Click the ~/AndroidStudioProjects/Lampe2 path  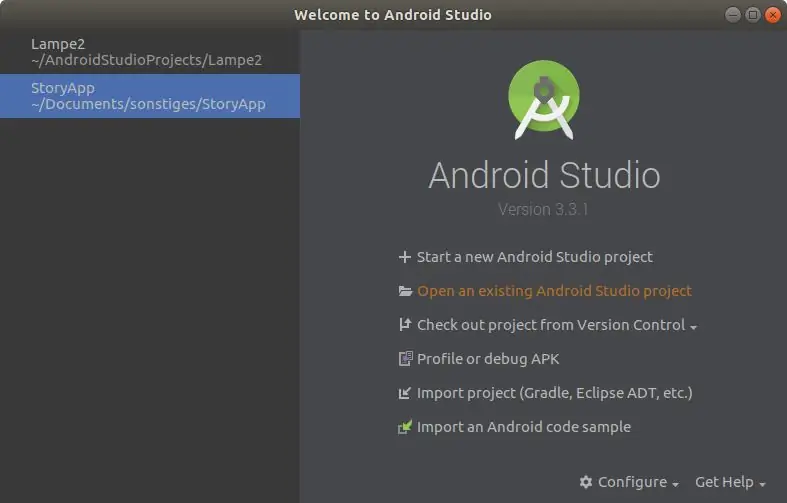click(147, 60)
